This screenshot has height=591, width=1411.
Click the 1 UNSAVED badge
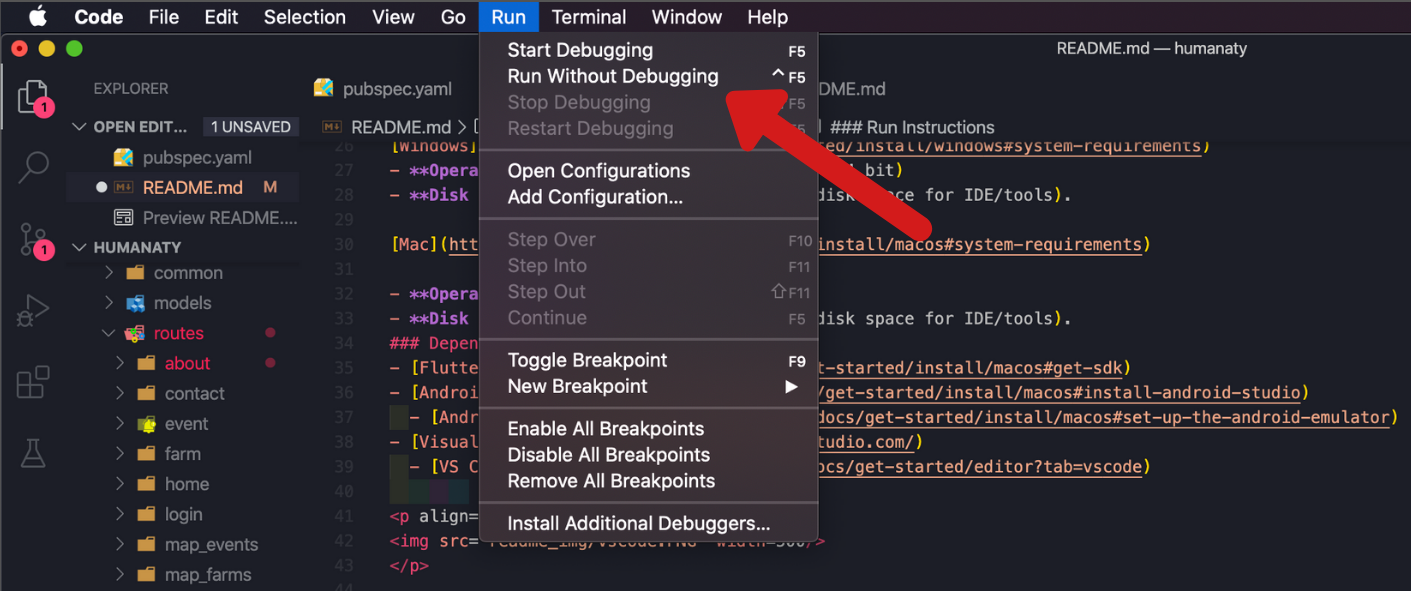click(x=250, y=127)
